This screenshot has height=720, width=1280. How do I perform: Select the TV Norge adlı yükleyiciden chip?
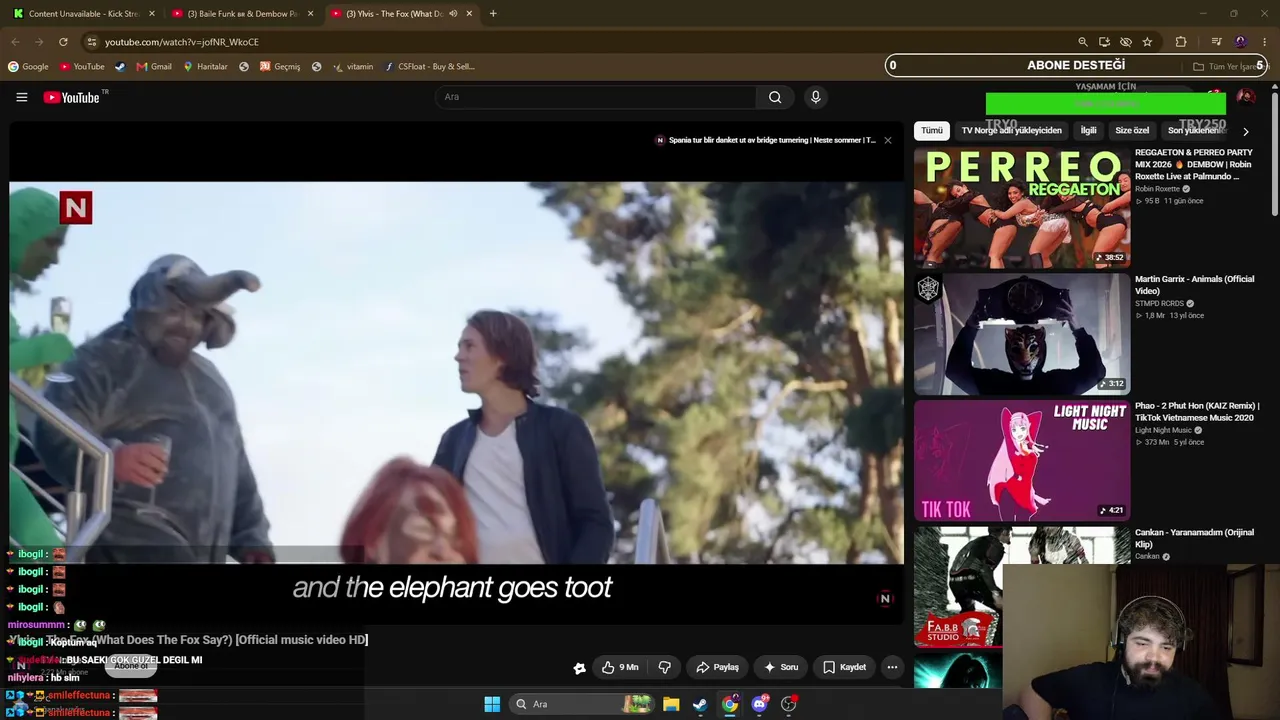(x=1011, y=130)
